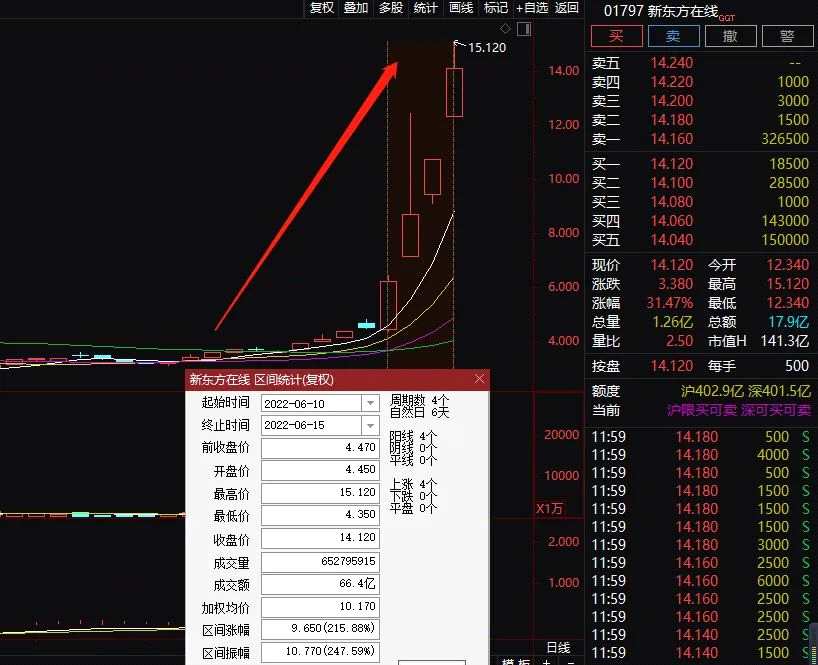818x665 pixels.
Task: Click the blue 卖 sell button
Action: [x=673, y=36]
